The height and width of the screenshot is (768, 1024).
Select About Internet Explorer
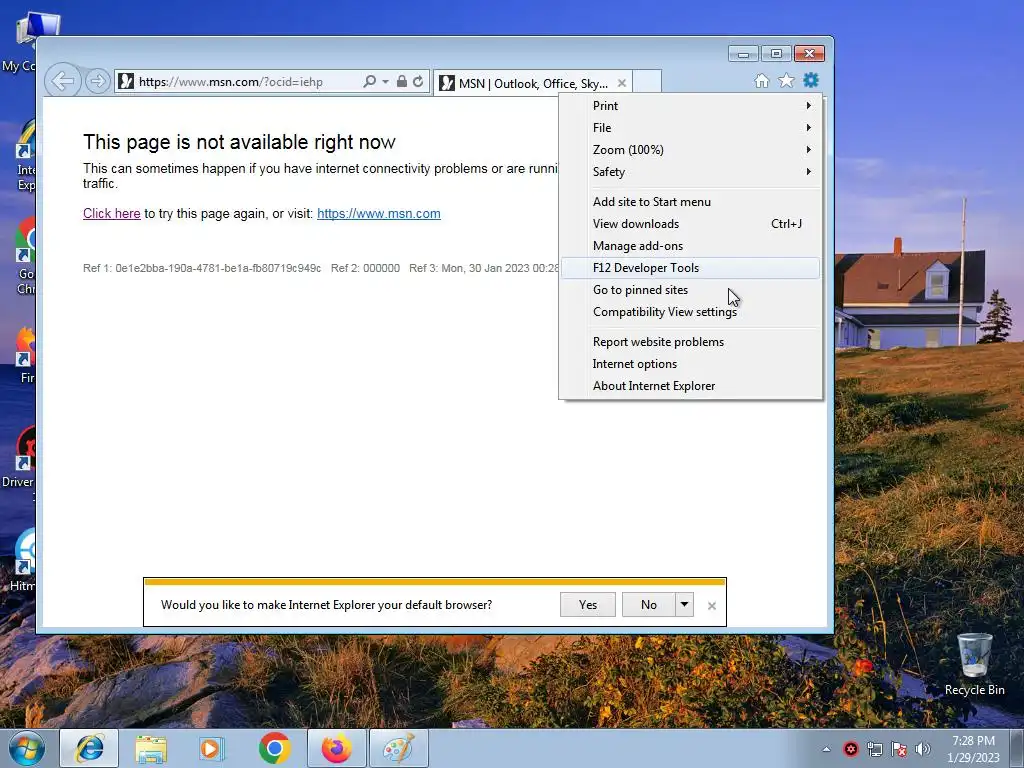(x=690, y=386)
